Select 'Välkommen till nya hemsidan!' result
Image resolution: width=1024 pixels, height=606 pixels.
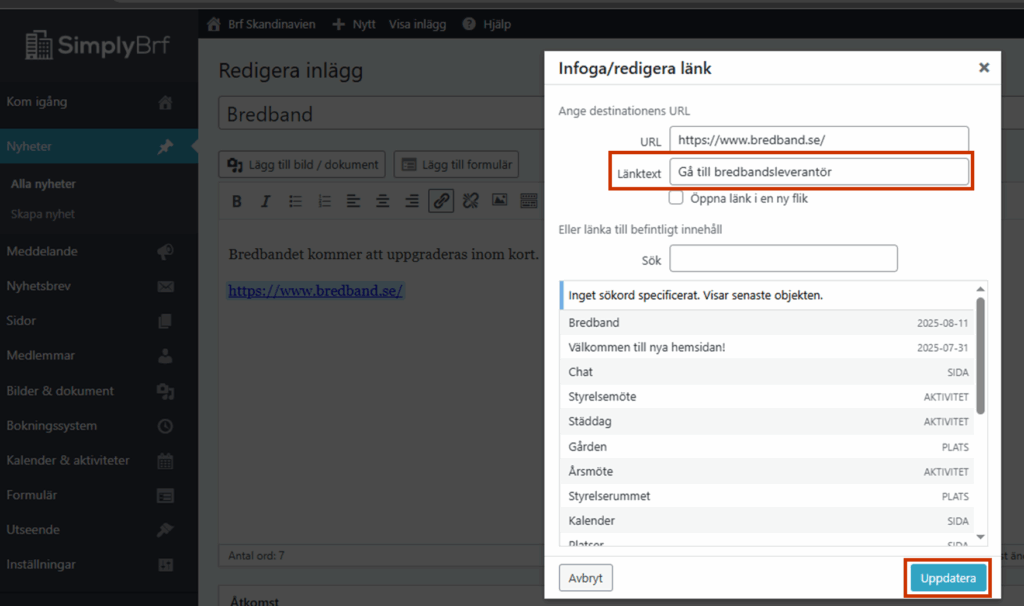click(768, 347)
